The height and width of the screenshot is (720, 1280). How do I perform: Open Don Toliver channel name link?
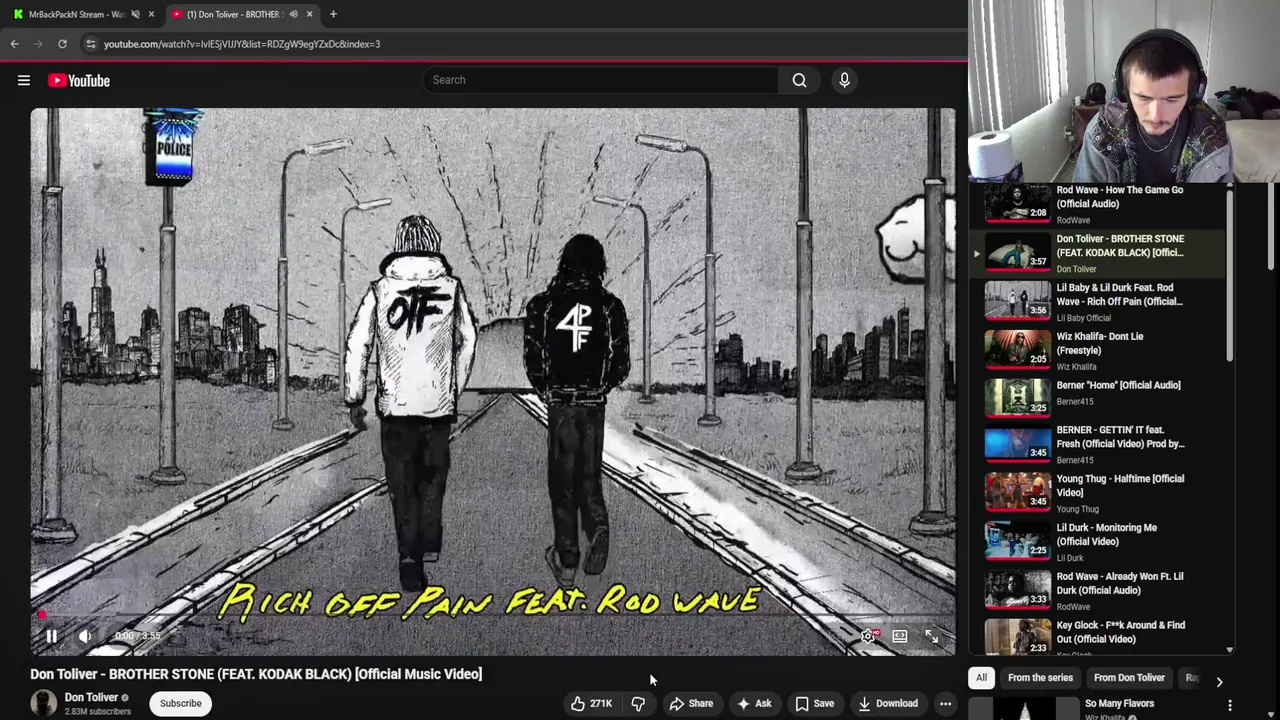[x=91, y=697]
